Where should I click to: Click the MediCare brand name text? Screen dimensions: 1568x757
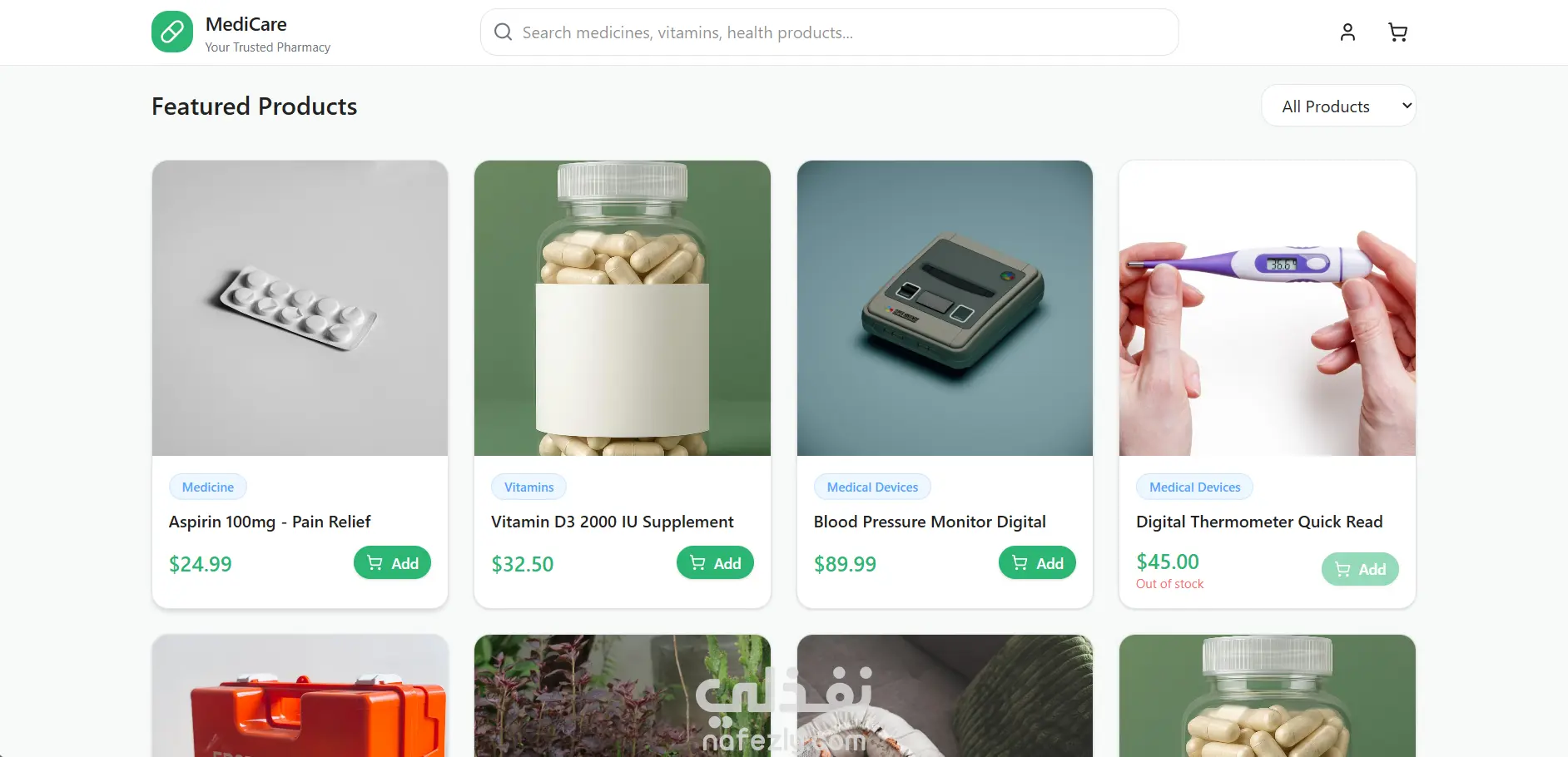coord(246,24)
